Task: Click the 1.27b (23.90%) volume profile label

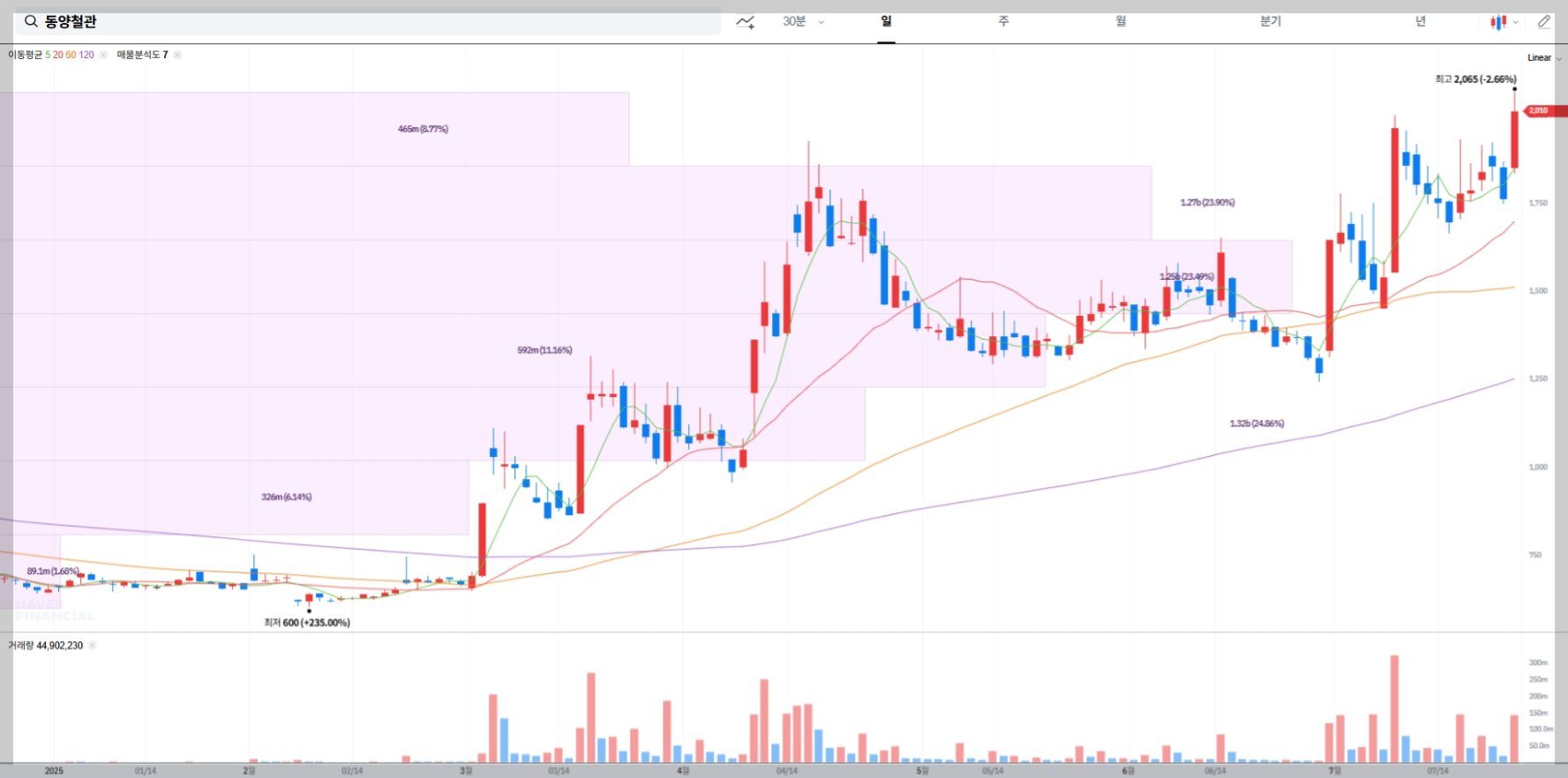Action: tap(1207, 202)
